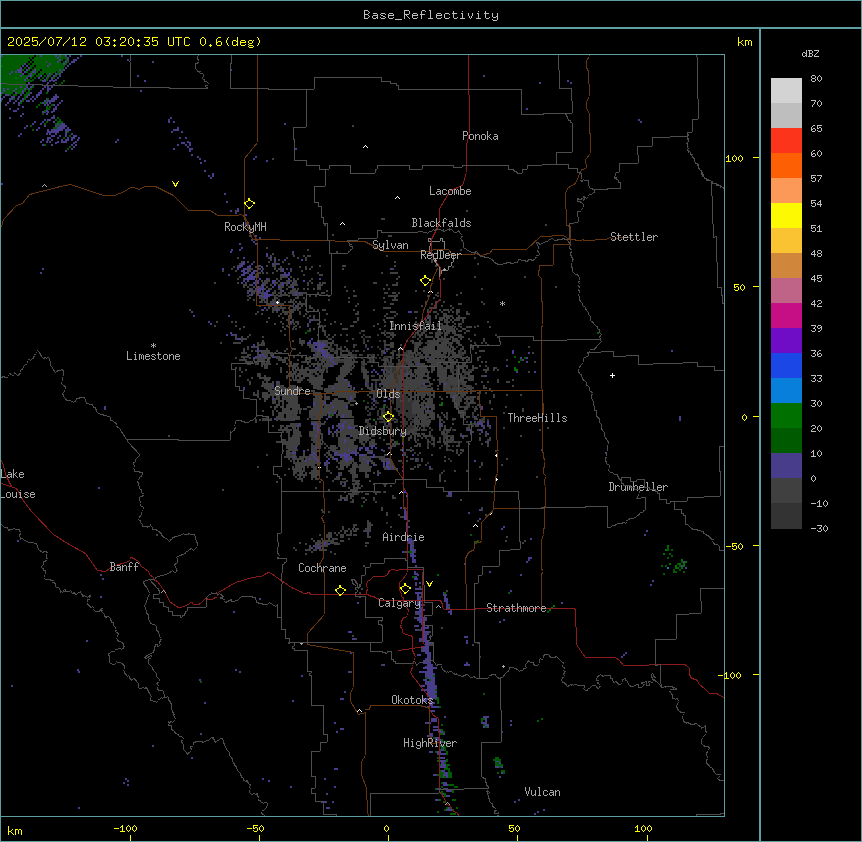Click the Lacombe city label

450,191
